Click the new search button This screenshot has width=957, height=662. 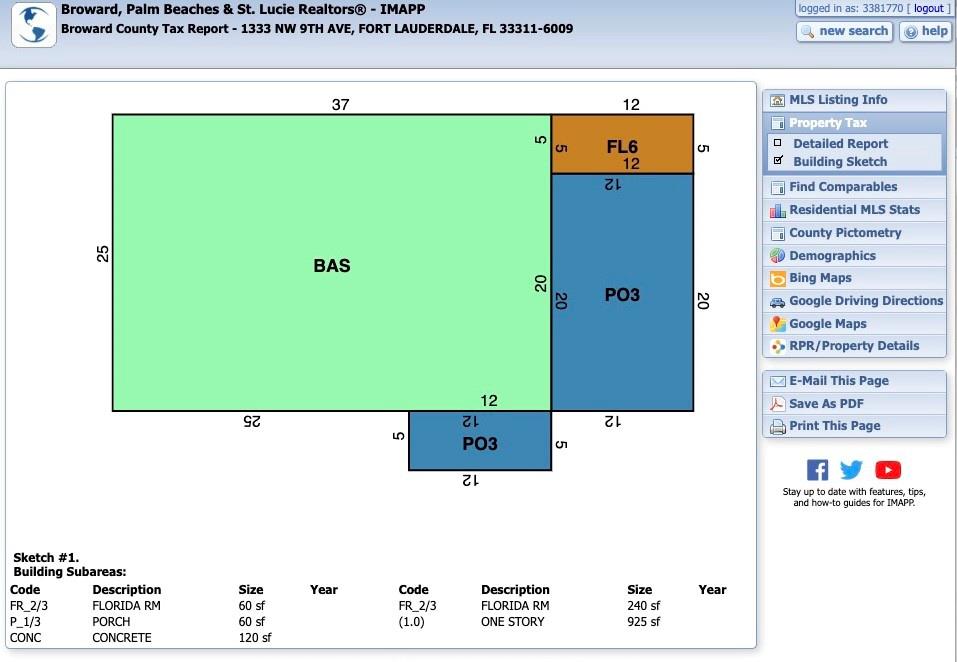coord(845,31)
